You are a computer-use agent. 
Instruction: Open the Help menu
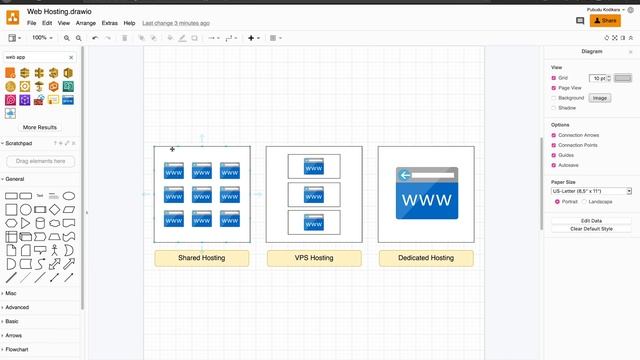click(x=129, y=23)
